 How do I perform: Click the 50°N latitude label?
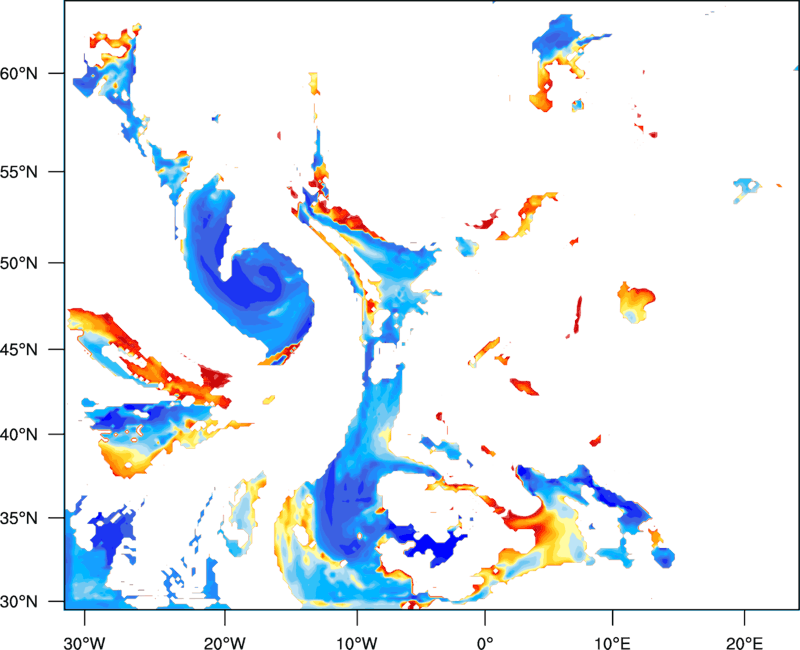[x=19, y=263]
